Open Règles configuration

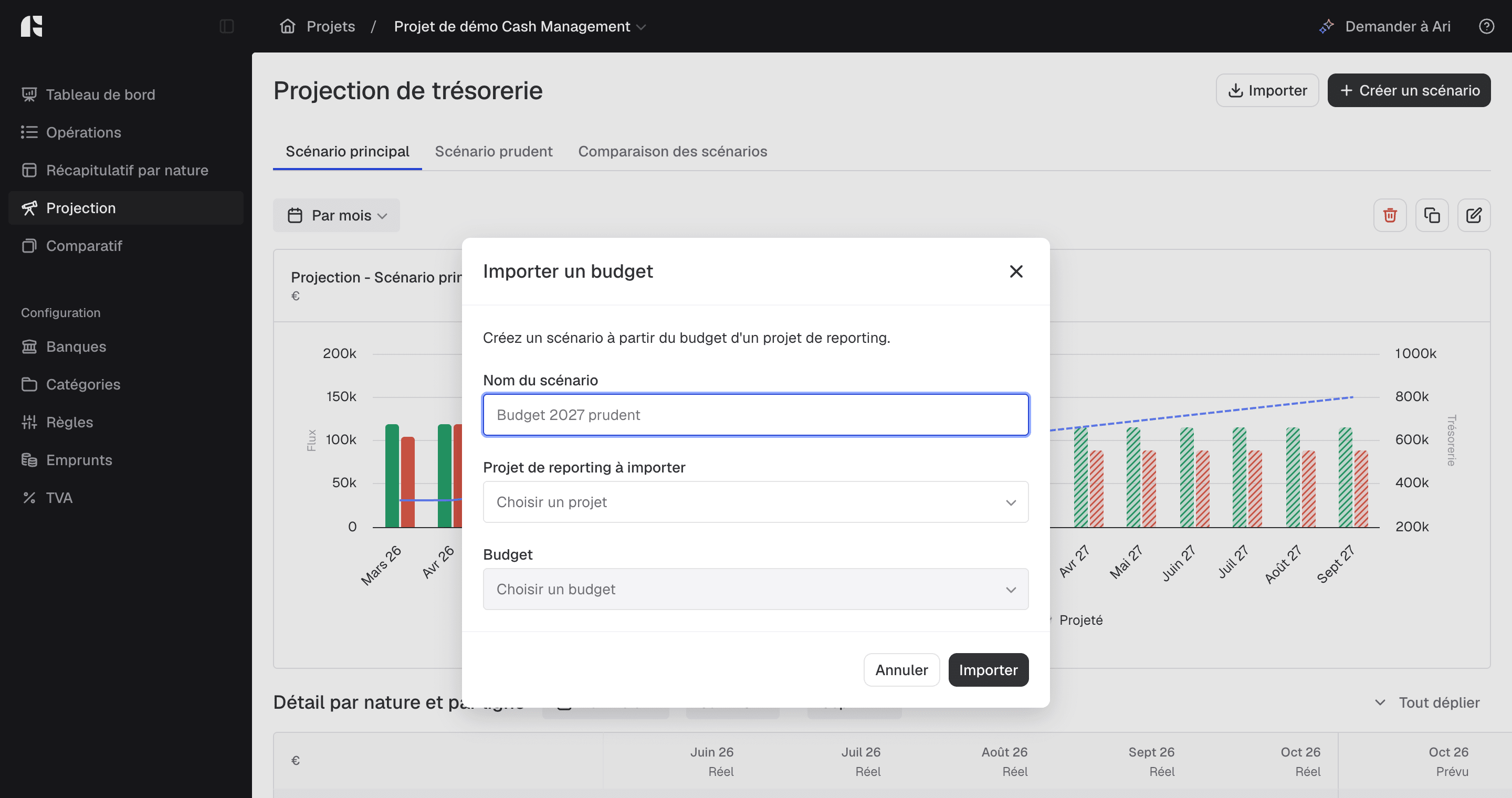tap(125, 423)
